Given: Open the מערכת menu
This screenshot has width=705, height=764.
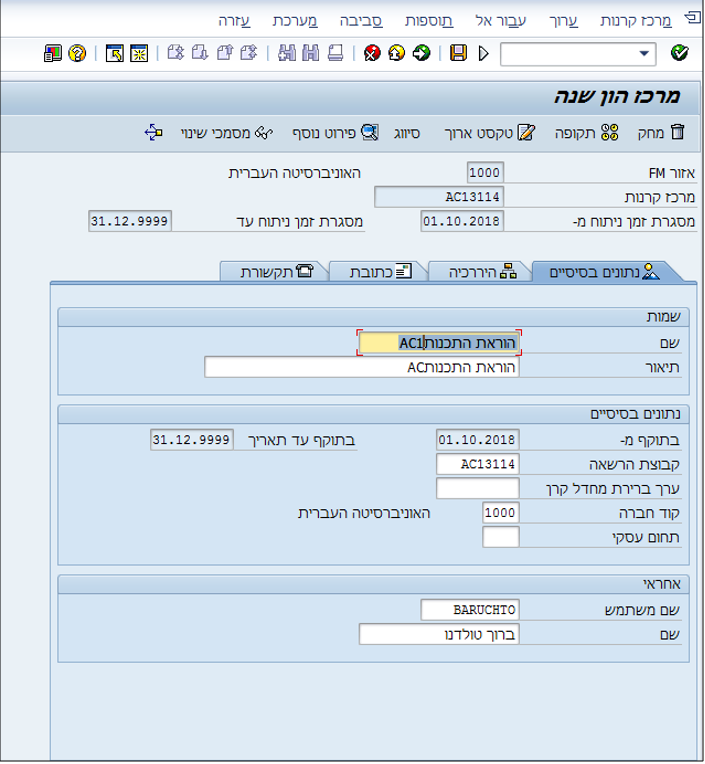Looking at the screenshot, I should (x=295, y=21).
